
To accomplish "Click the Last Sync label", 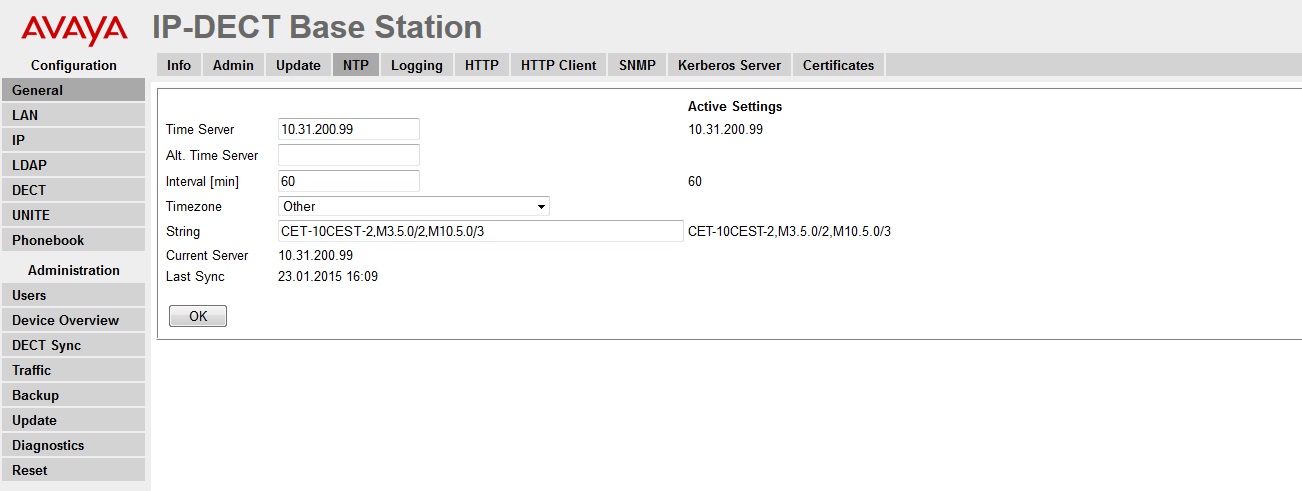I will (195, 276).
